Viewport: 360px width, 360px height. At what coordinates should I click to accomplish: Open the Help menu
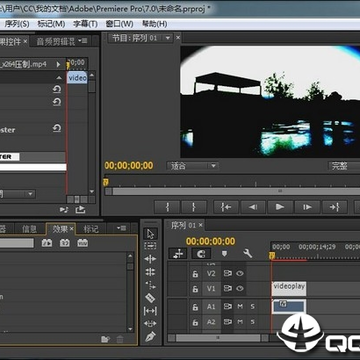point(155,24)
